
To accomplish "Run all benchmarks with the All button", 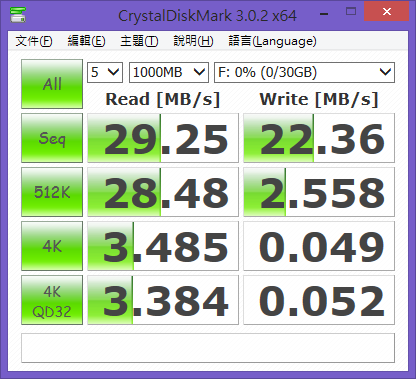I will tap(52, 84).
